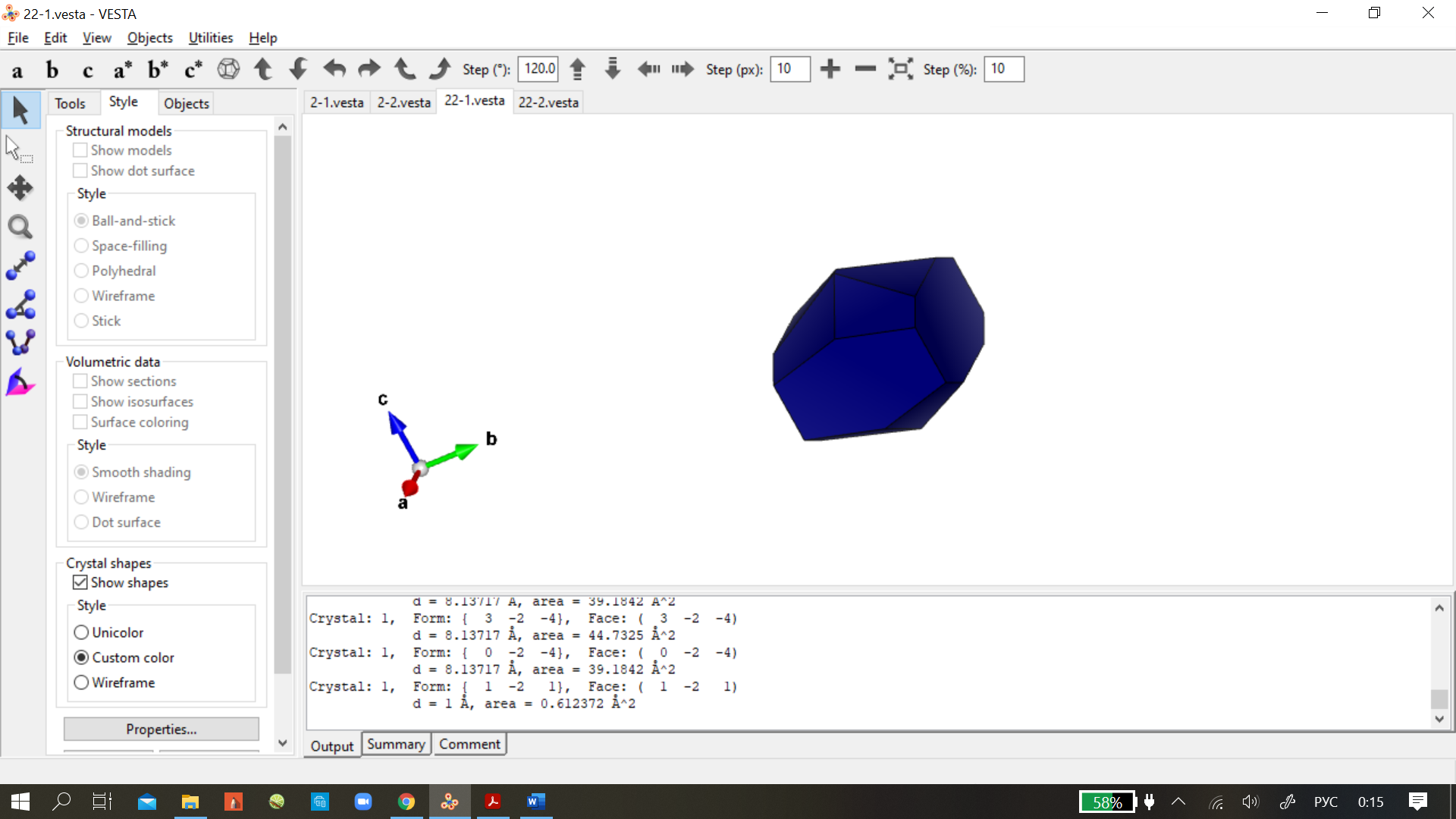This screenshot has height=819, width=1456.
Task: Rotate the structure downward using bold arrow
Action: click(x=299, y=69)
